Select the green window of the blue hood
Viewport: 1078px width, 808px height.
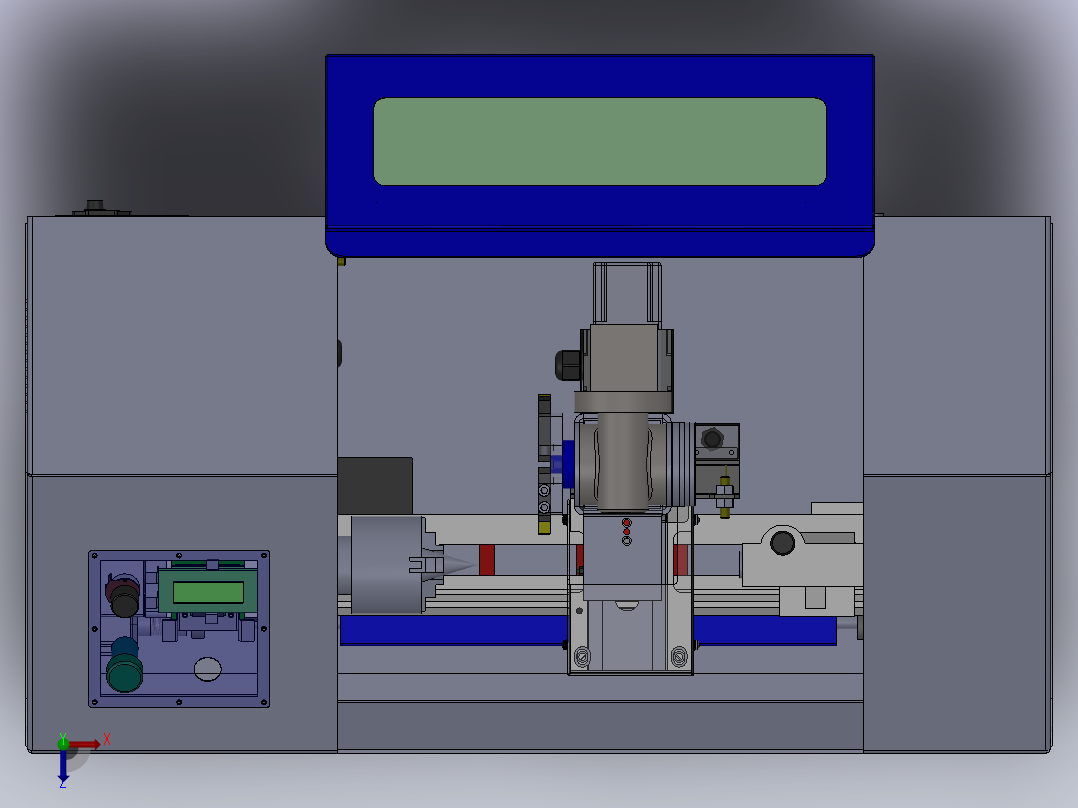600,141
